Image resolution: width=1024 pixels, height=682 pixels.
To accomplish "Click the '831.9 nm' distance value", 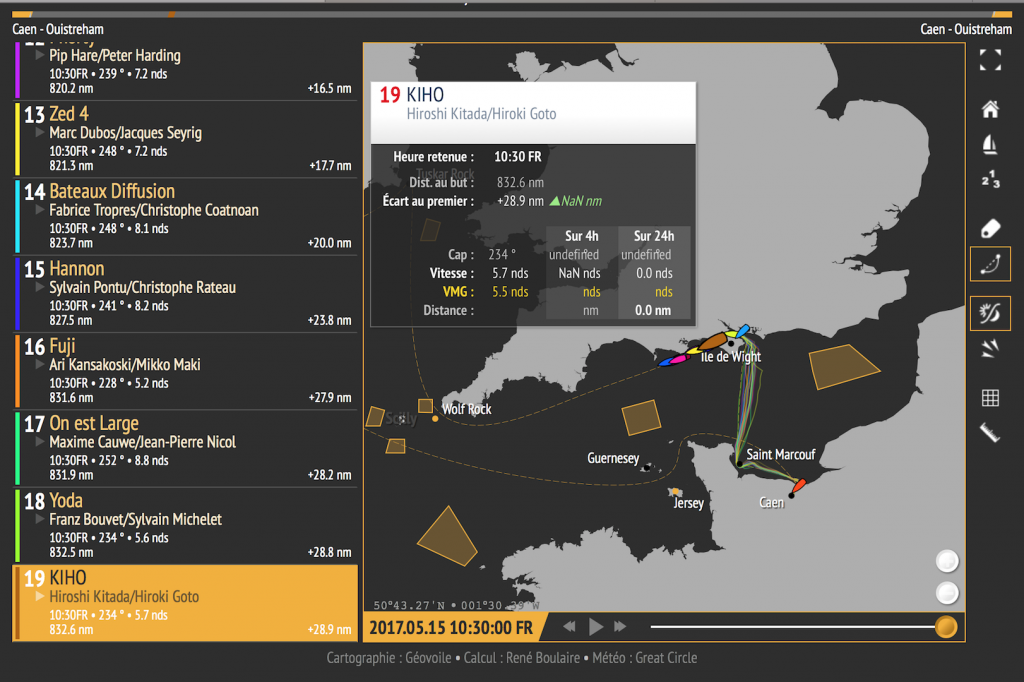I will (x=71, y=475).
